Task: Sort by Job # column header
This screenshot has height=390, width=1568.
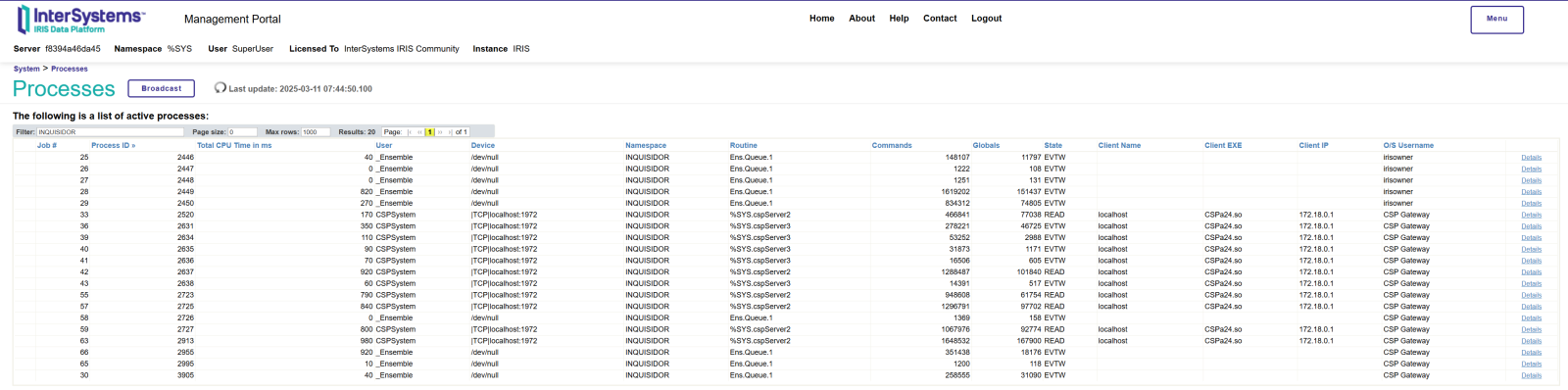Action: click(x=47, y=145)
